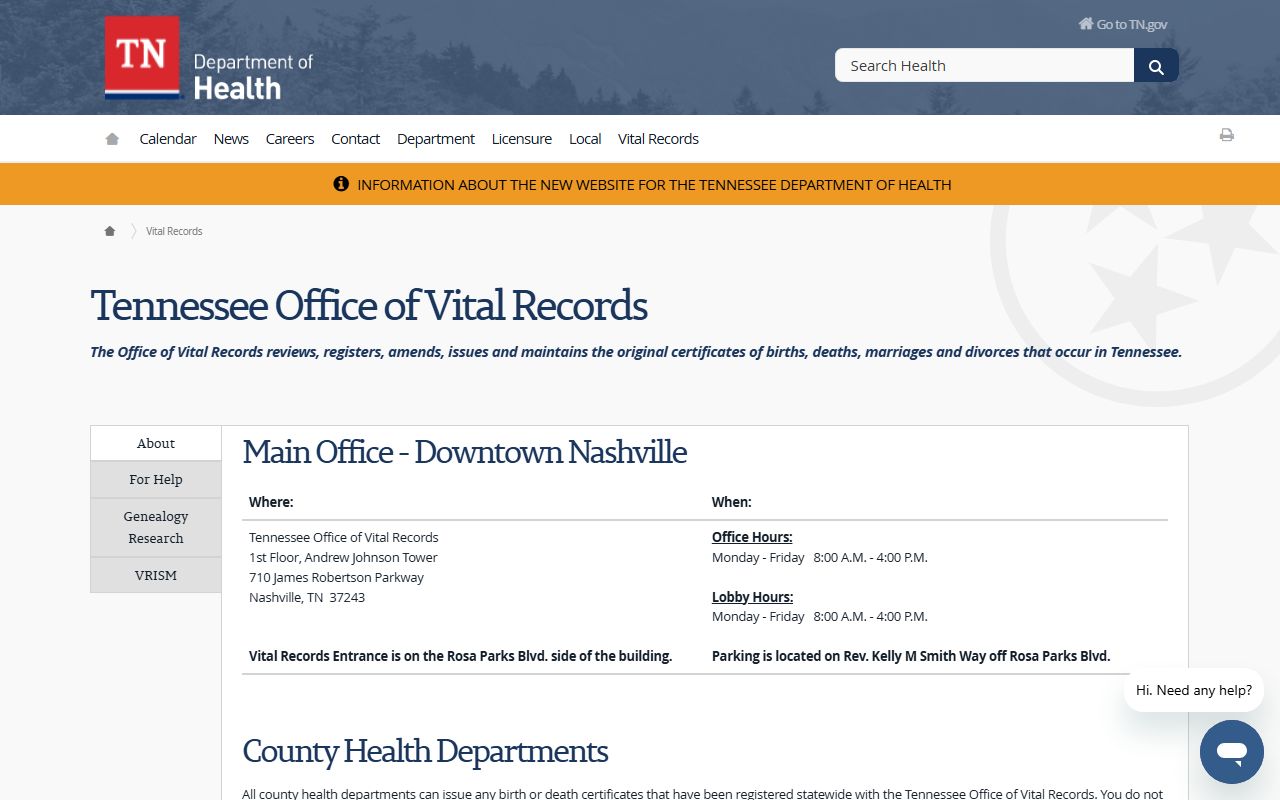The height and width of the screenshot is (800, 1280).
Task: Select the About side tab
Action: [x=156, y=443]
